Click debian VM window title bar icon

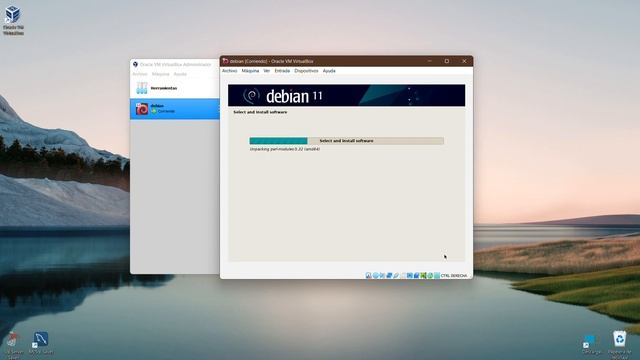pos(225,61)
